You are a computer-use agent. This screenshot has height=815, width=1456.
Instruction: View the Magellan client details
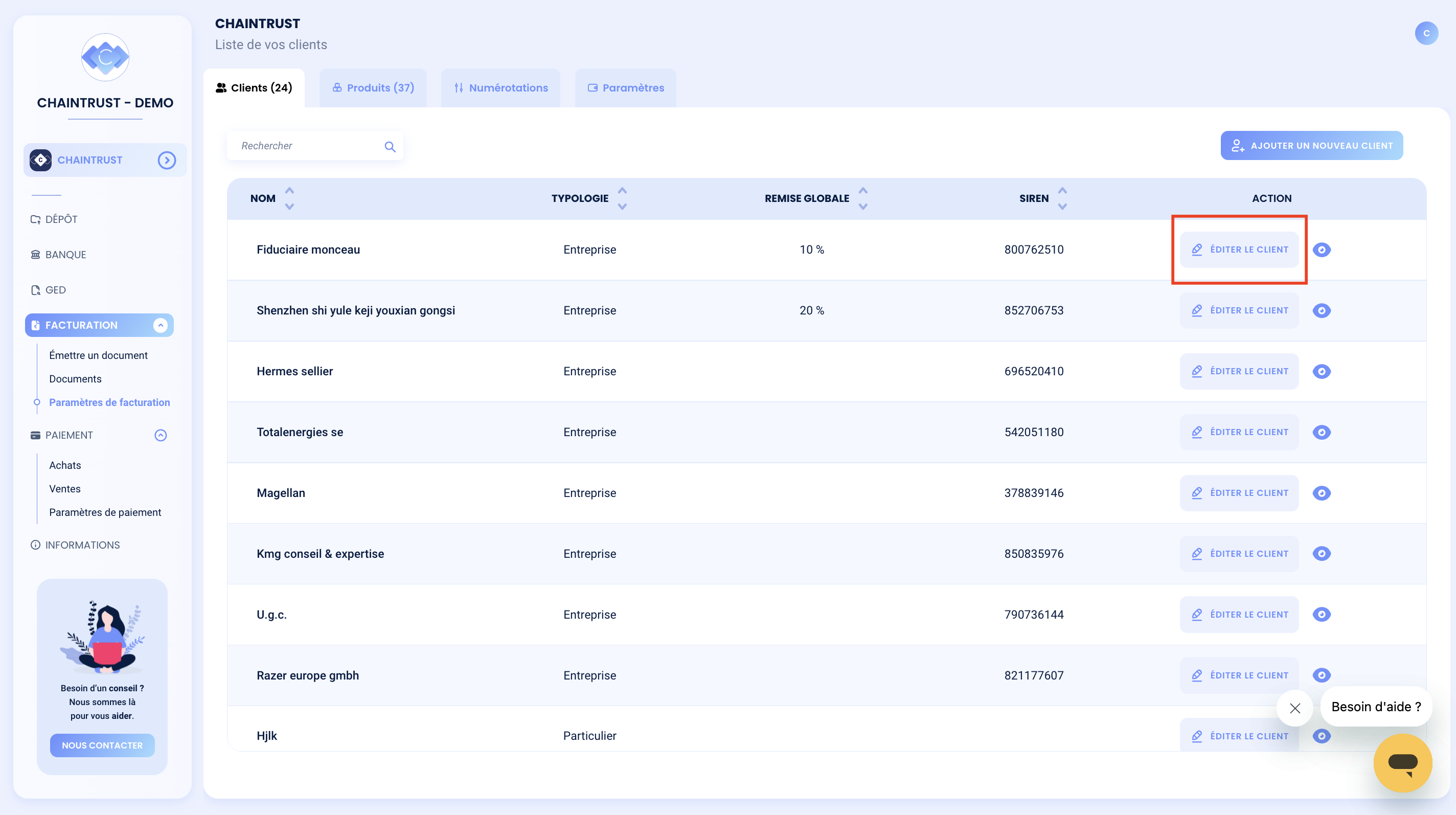pos(1322,493)
